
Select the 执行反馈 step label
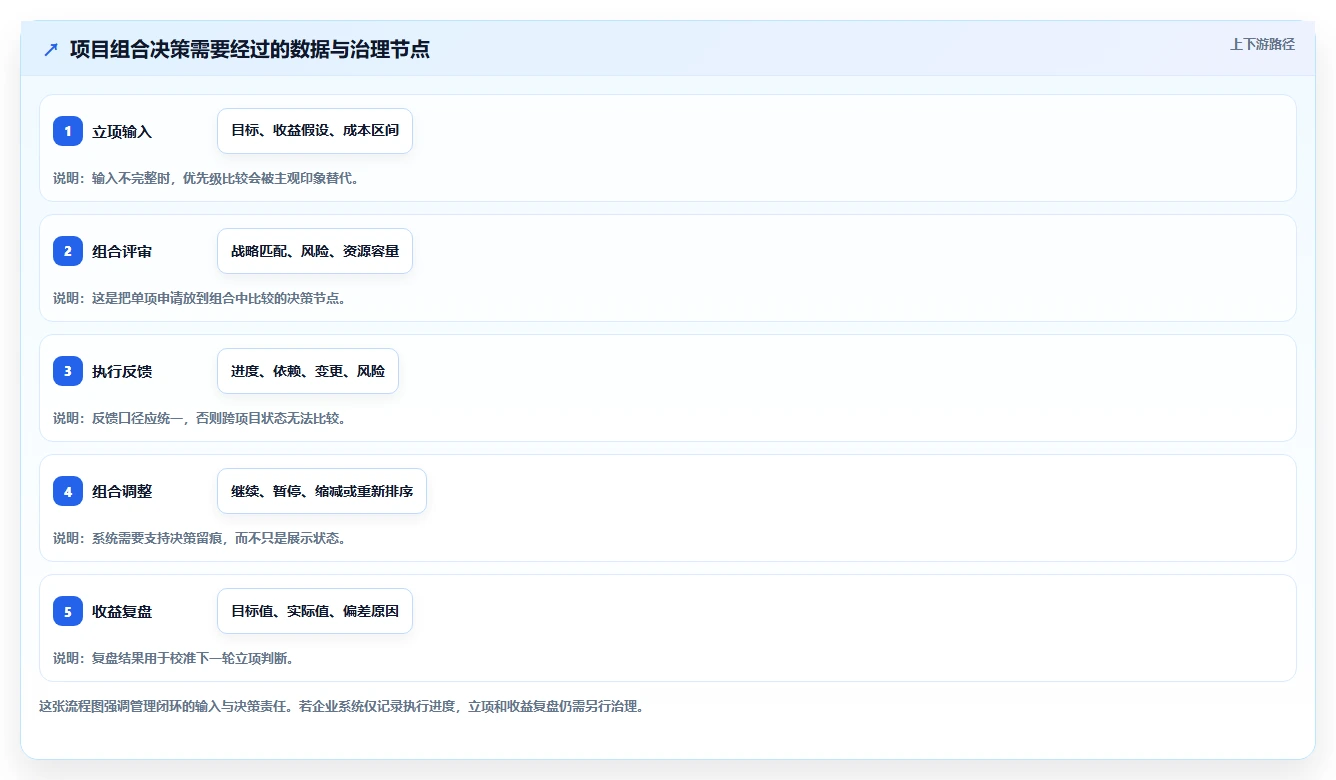click(122, 372)
